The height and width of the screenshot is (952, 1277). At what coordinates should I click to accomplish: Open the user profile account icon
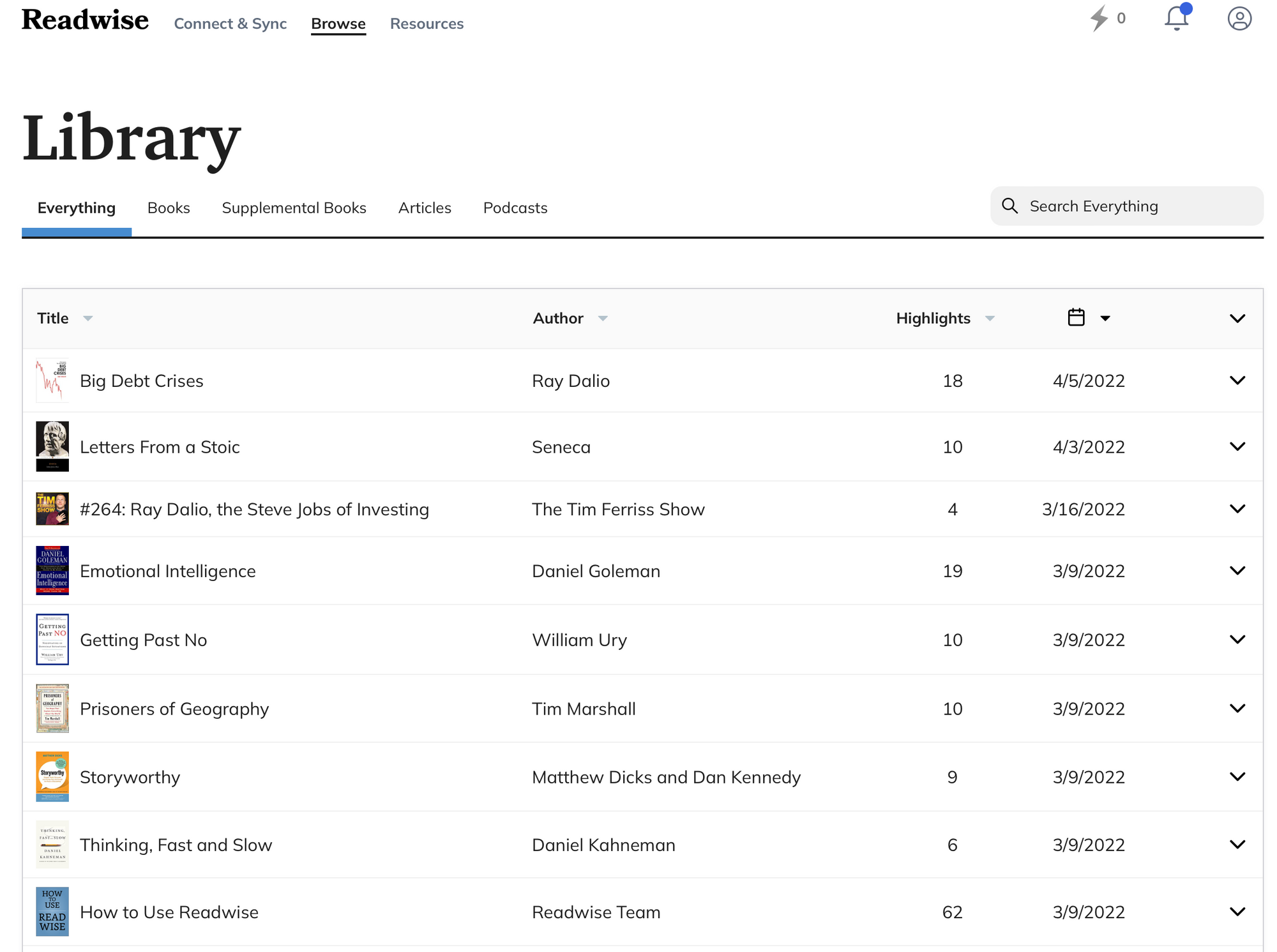1239,19
